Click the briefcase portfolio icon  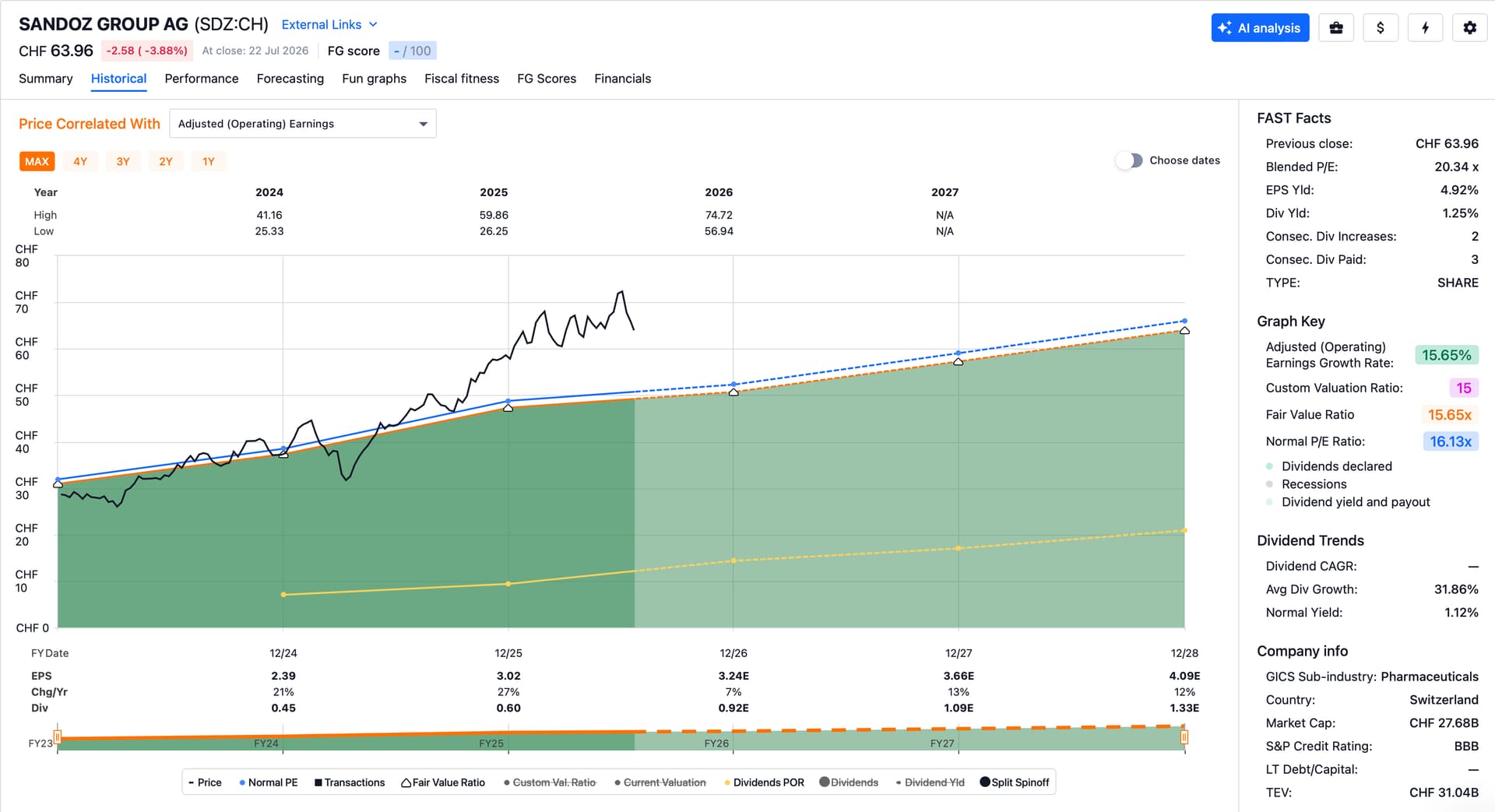[x=1336, y=28]
